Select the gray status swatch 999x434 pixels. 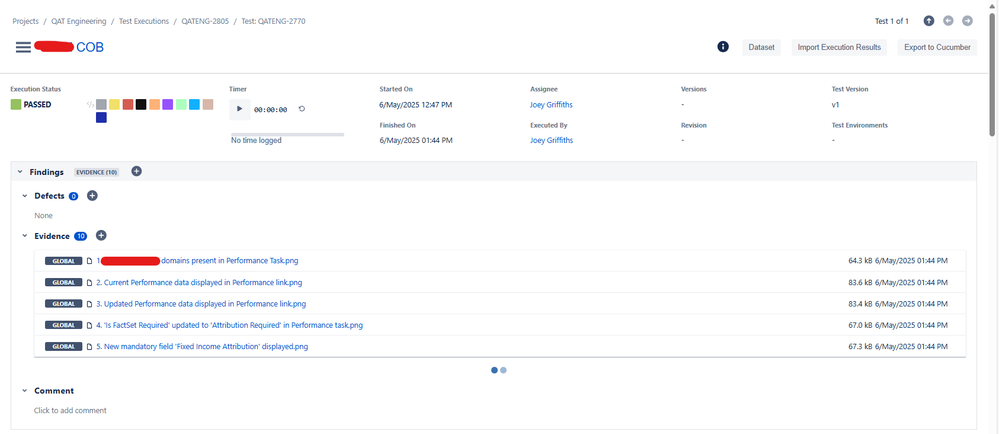101,104
